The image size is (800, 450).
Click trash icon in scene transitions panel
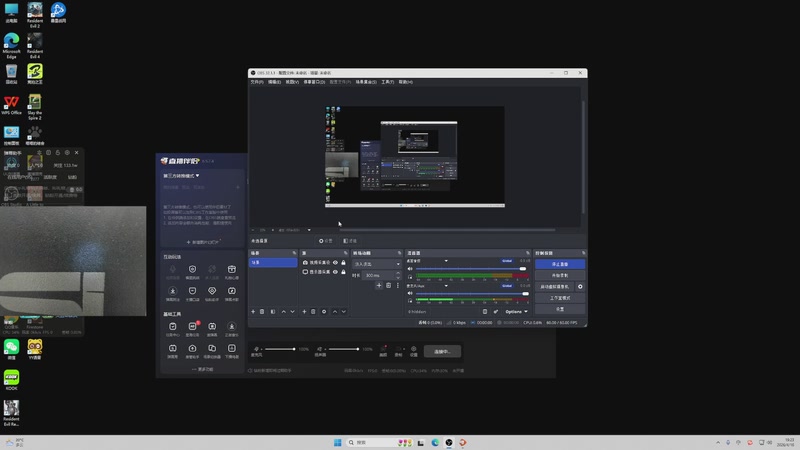coord(390,285)
